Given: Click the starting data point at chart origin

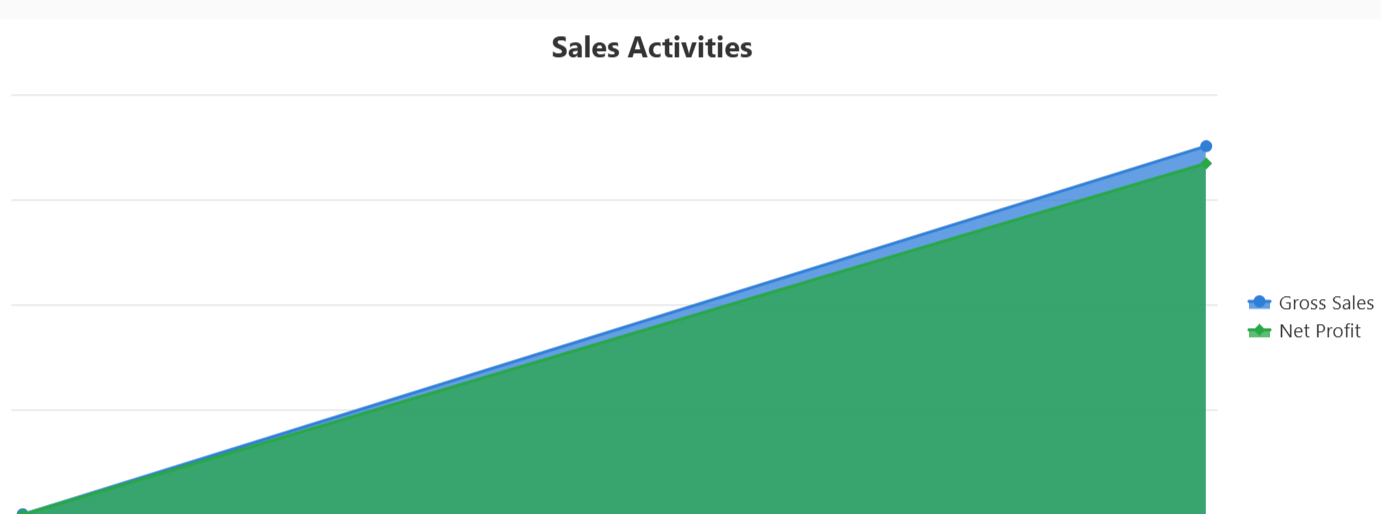Looking at the screenshot, I should (22, 512).
